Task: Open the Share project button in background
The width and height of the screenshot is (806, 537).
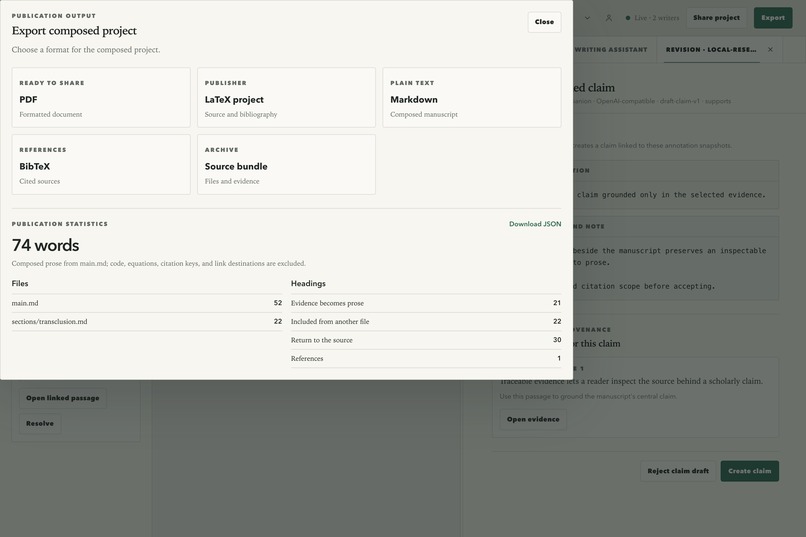Action: click(716, 17)
